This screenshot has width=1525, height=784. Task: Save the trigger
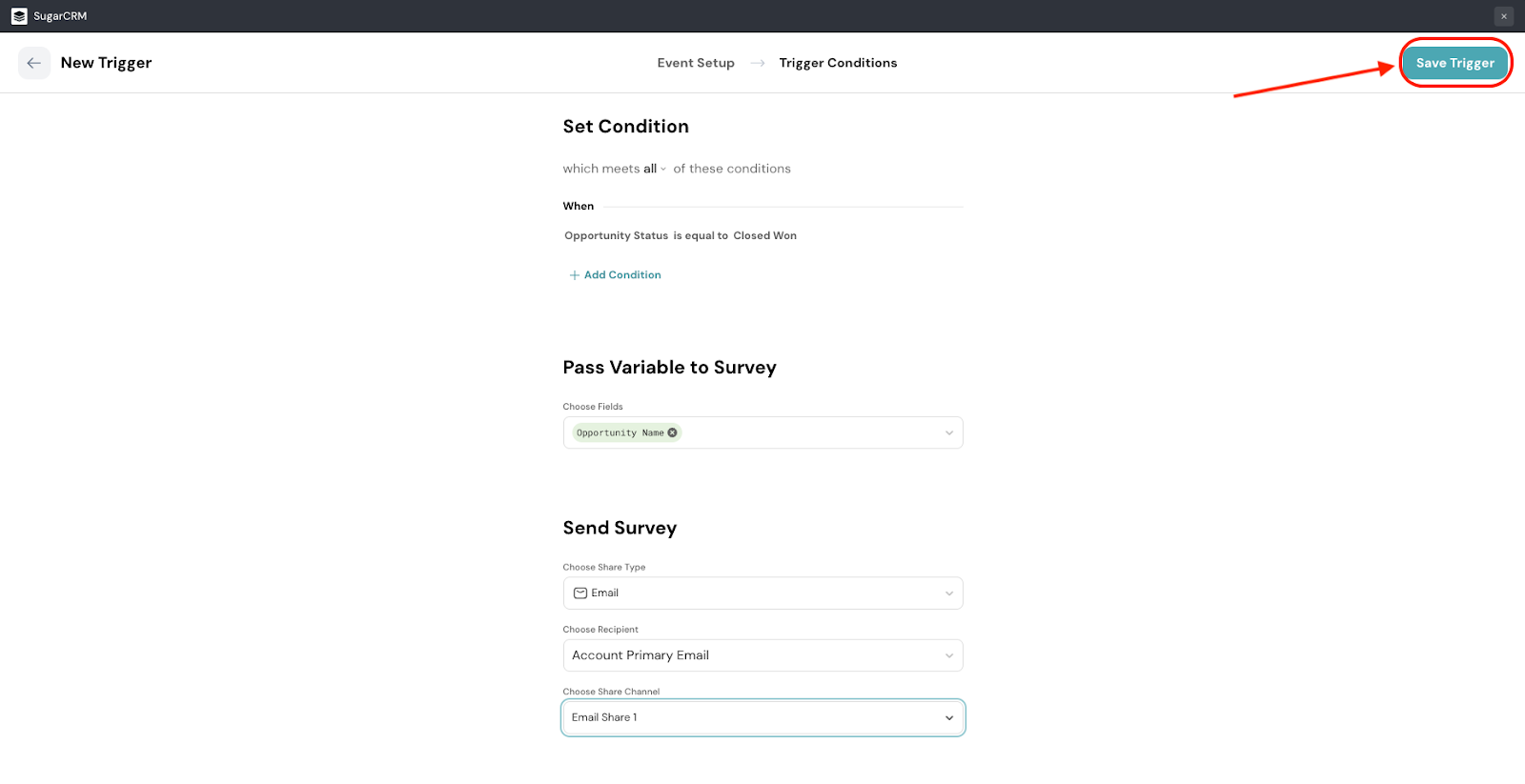click(x=1454, y=63)
